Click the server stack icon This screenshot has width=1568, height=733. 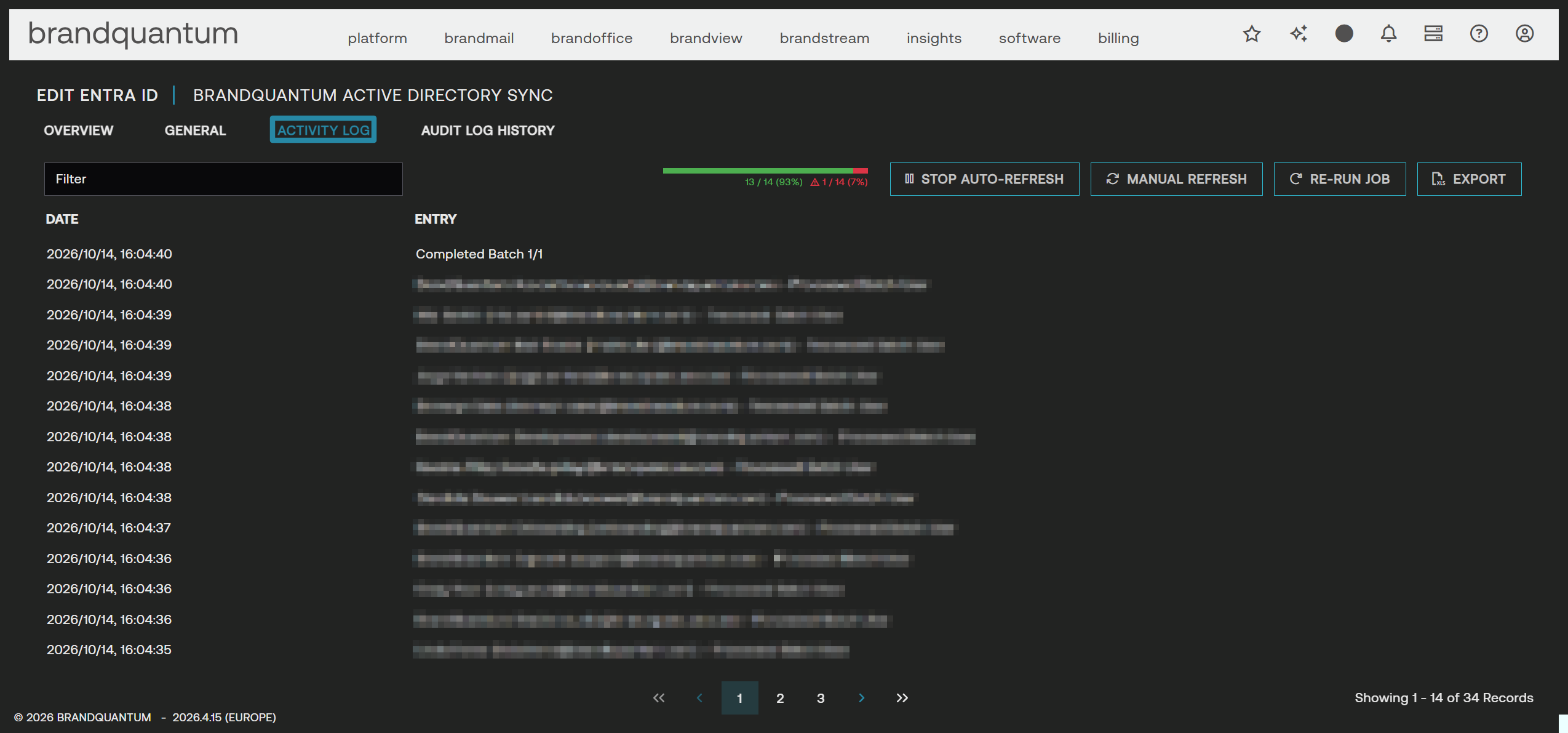pos(1433,34)
